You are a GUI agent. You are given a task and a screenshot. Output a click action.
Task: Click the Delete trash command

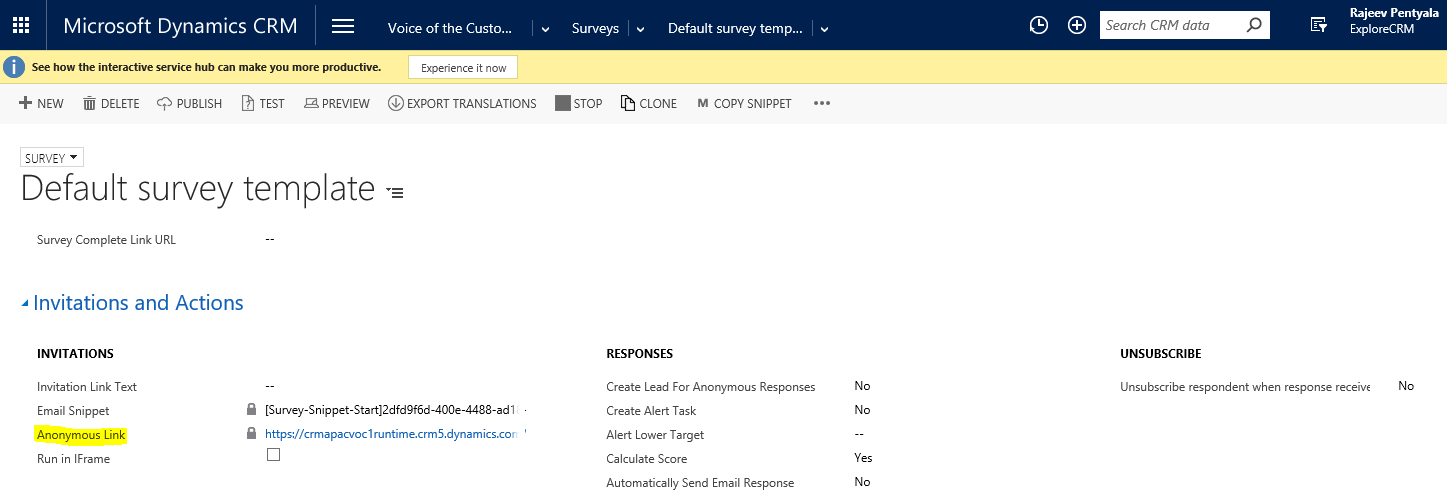pos(110,104)
